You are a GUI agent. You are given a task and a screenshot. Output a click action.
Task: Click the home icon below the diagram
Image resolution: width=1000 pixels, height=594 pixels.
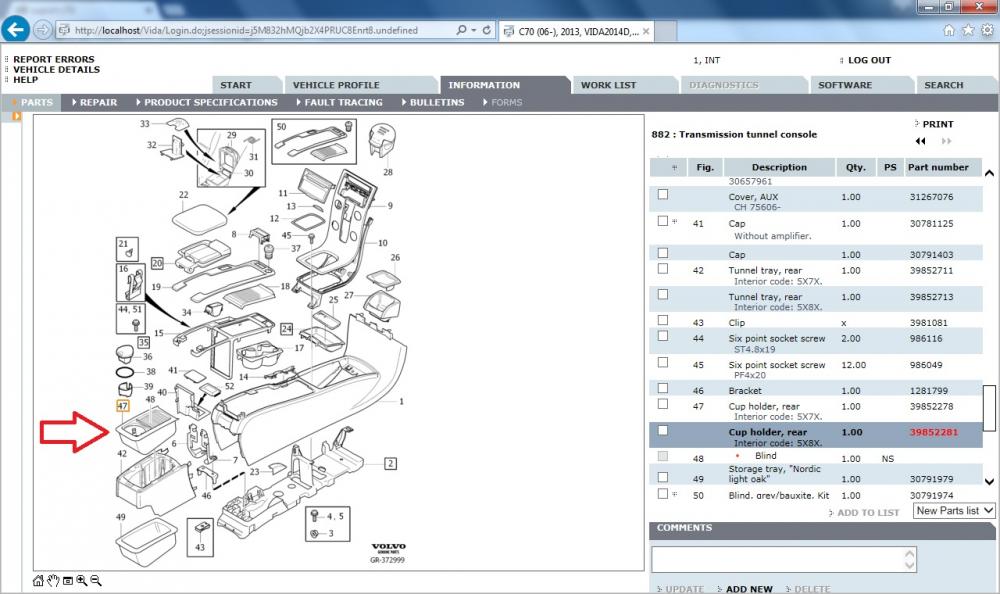coord(38,581)
